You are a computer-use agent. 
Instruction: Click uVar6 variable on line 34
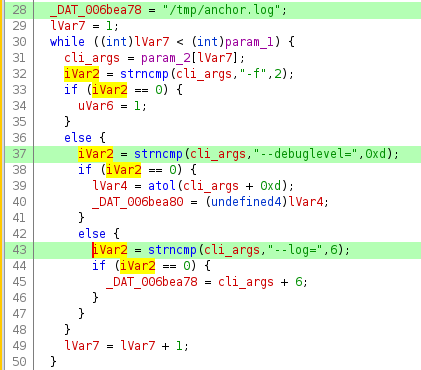click(x=96, y=106)
